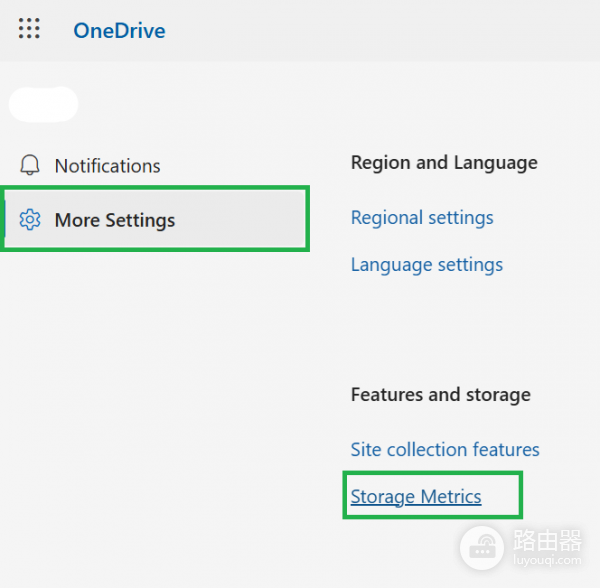Click the OneDrive header link
This screenshot has height=588, width=600.
click(x=119, y=31)
